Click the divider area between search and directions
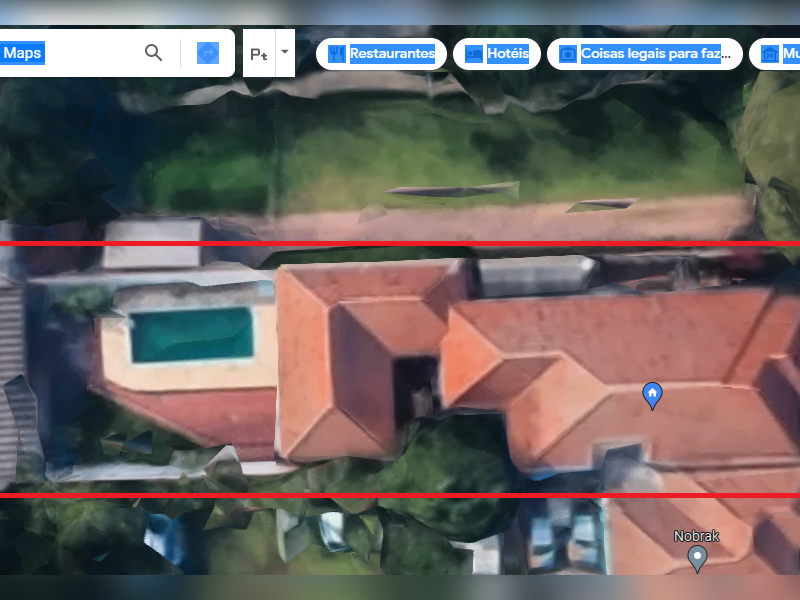 tap(181, 52)
